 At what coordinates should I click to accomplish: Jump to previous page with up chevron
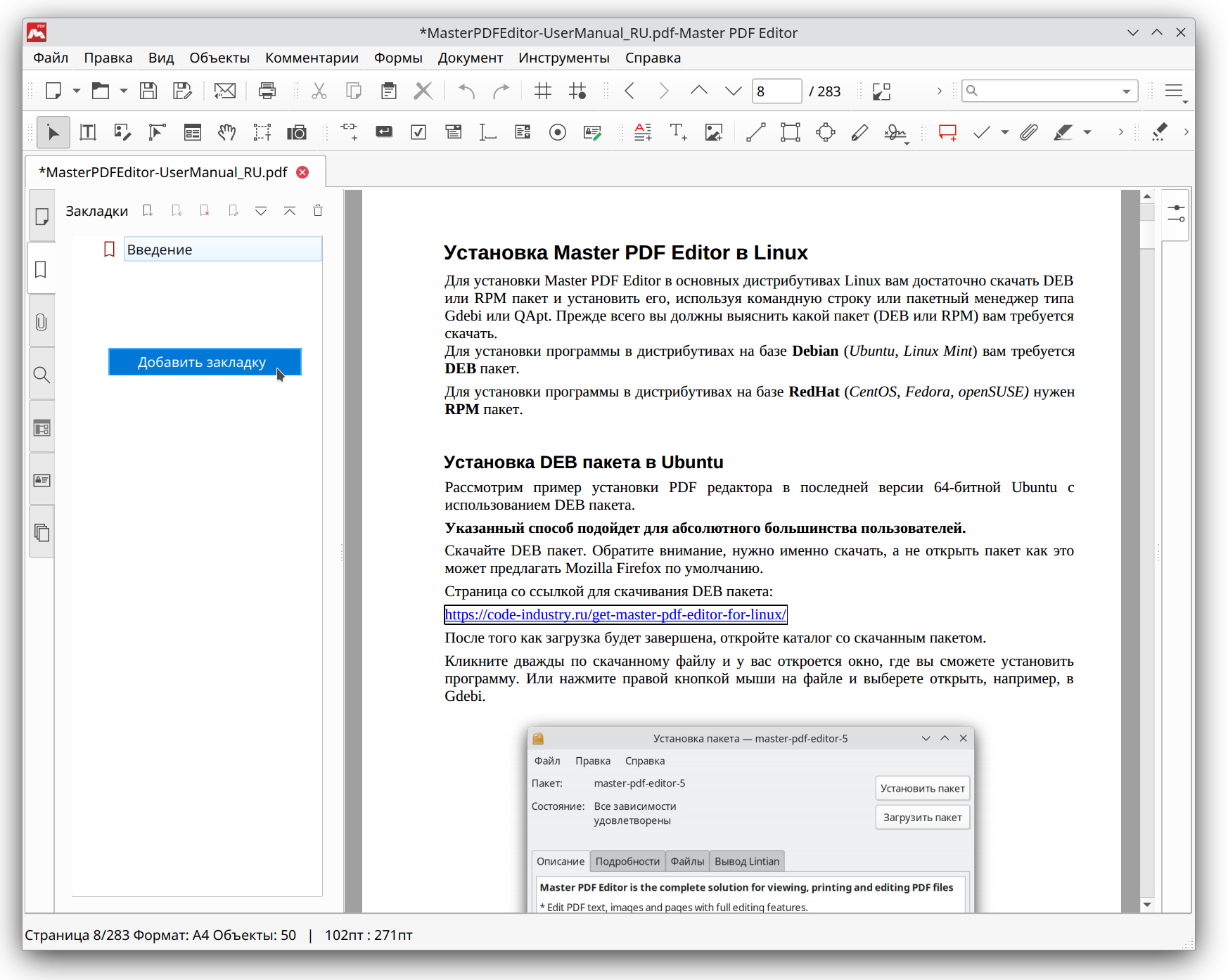(698, 91)
